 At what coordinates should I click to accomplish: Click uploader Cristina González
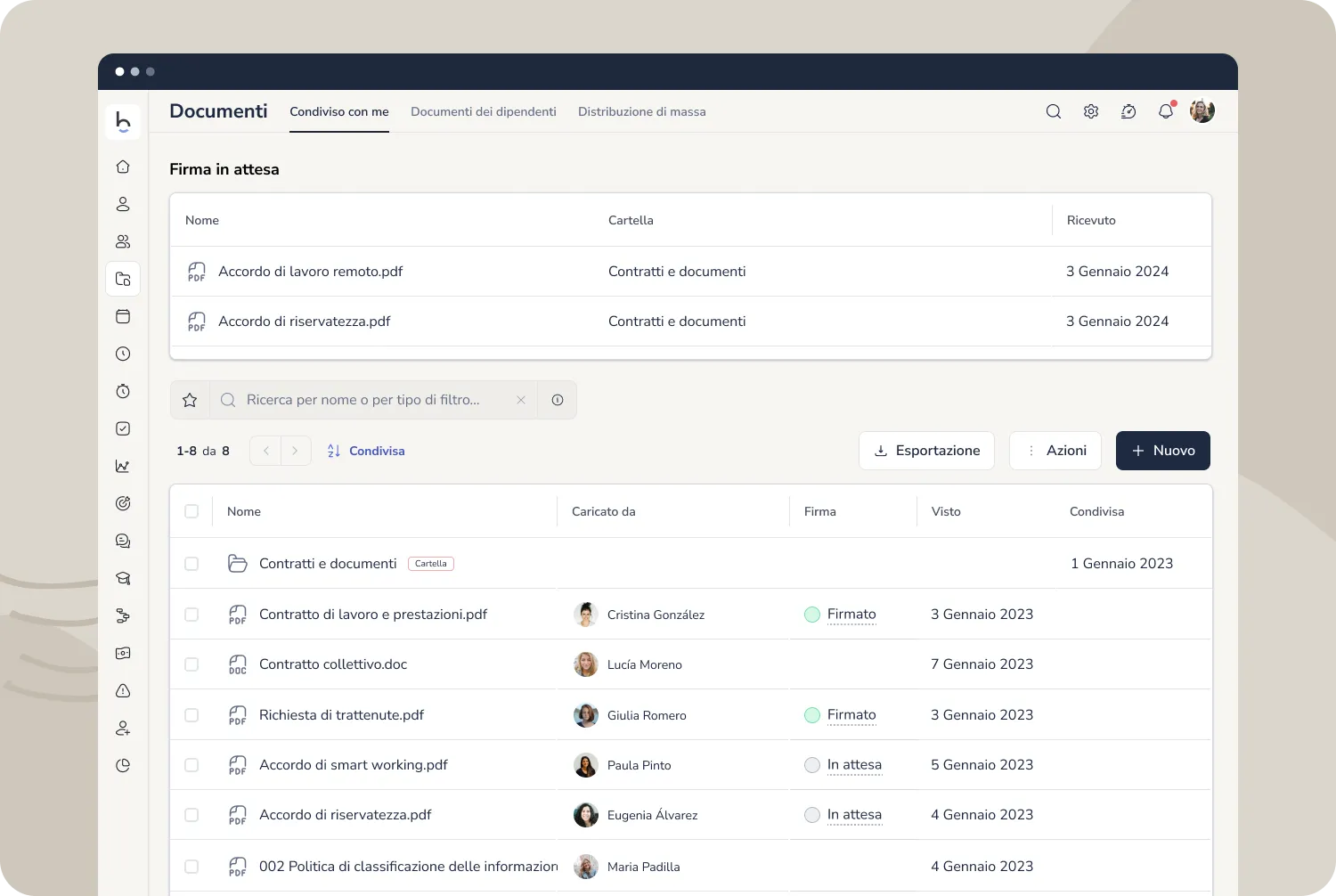click(x=656, y=615)
